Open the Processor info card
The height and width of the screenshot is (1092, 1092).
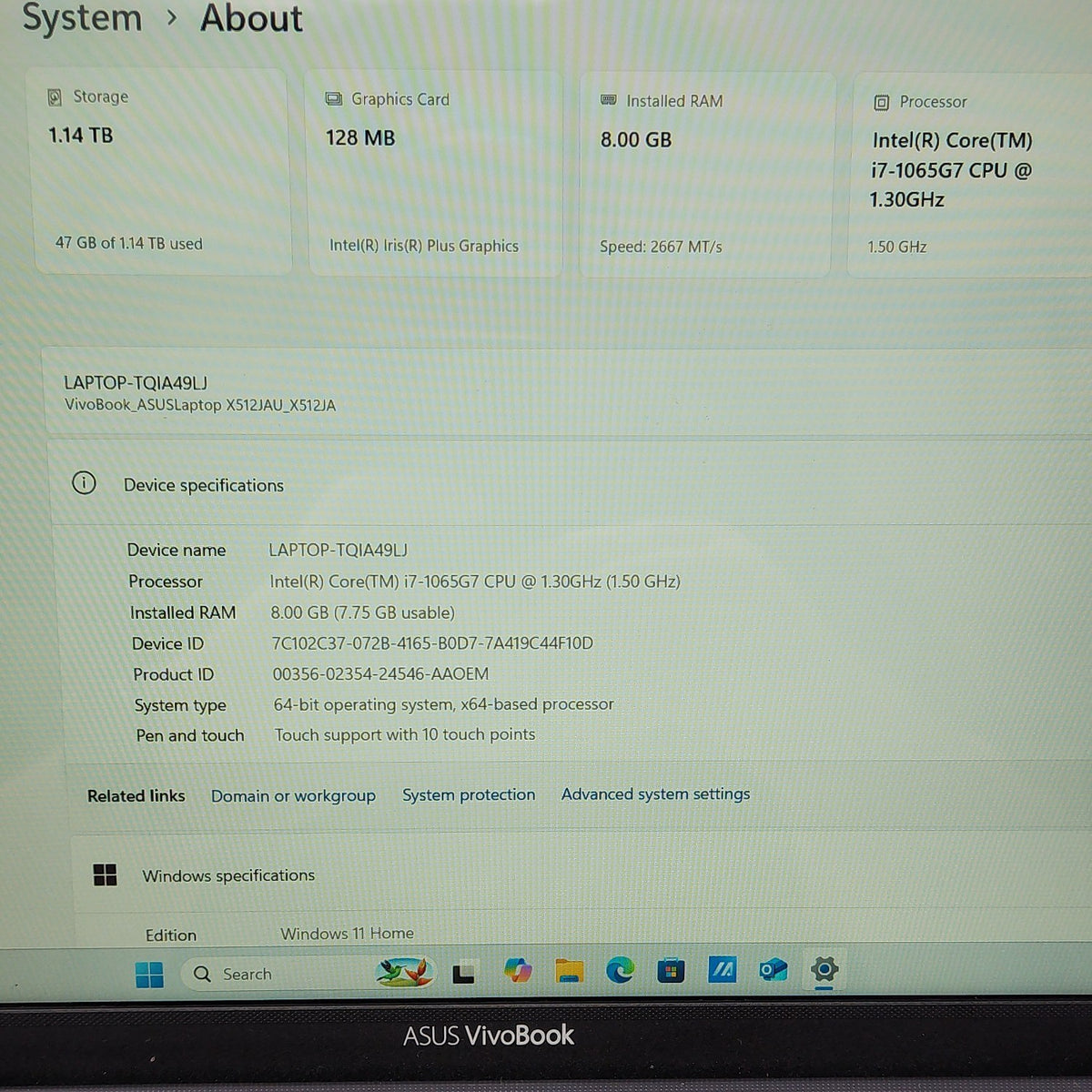point(970,177)
